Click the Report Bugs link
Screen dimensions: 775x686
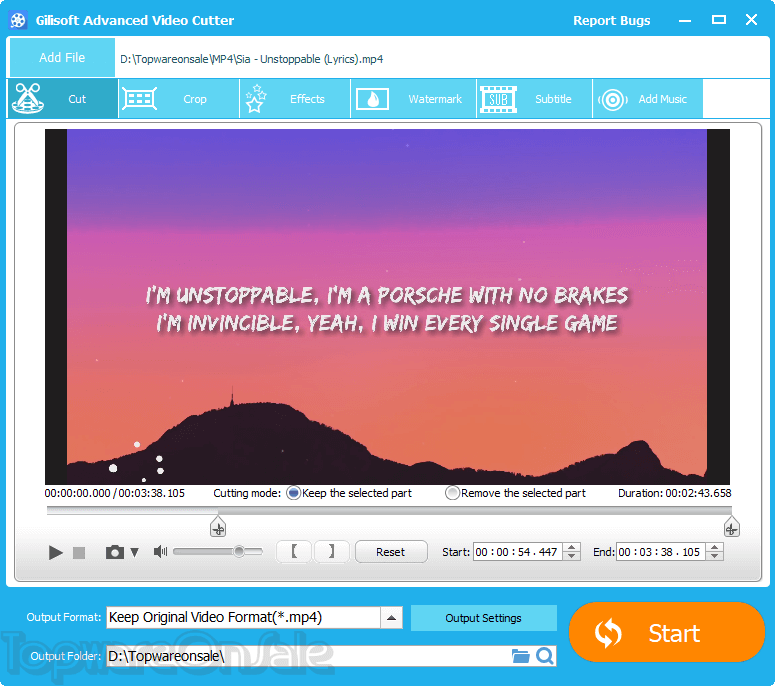[611, 21]
